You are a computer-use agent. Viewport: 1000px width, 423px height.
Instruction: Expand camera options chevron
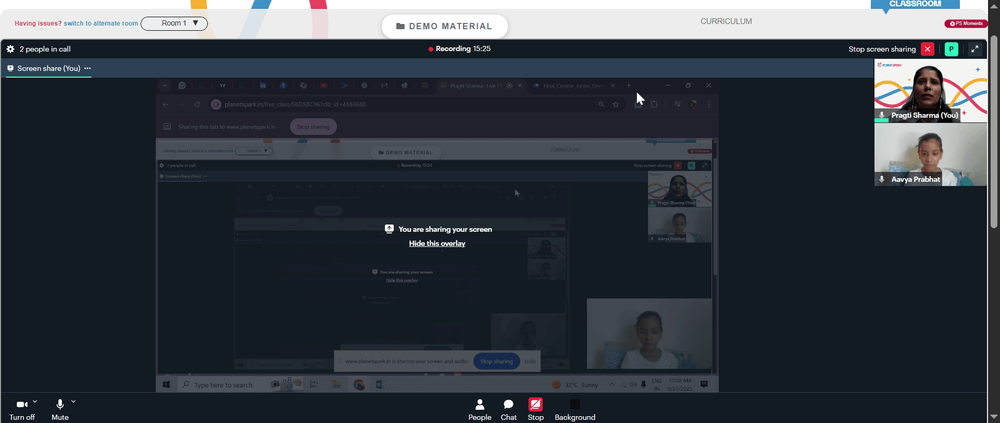[35, 401]
